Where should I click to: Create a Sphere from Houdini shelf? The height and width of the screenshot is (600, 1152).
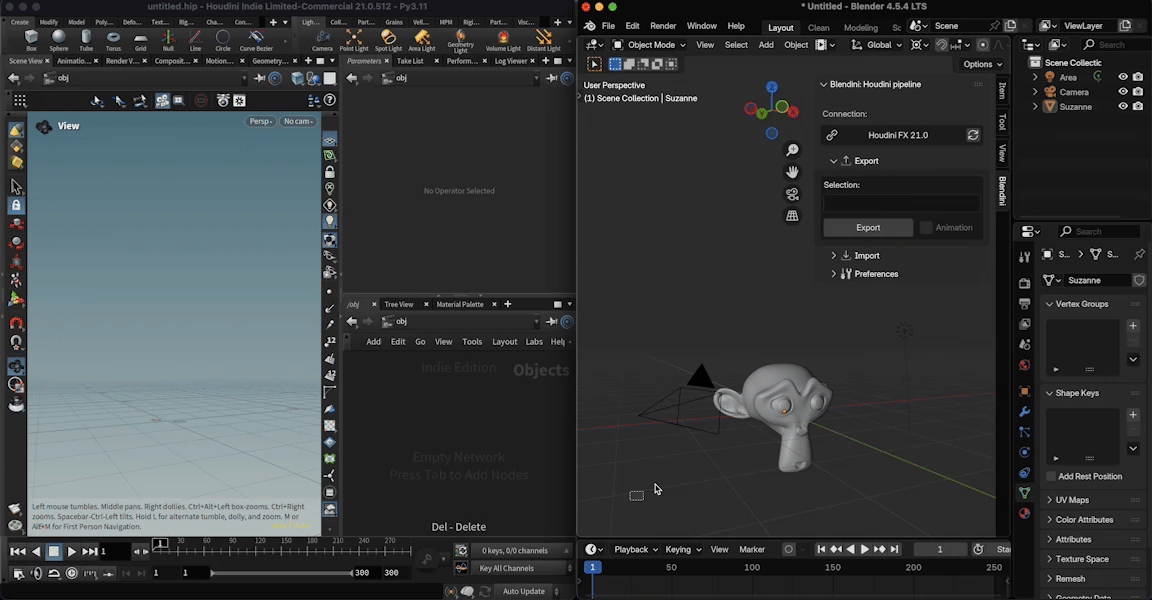59,40
